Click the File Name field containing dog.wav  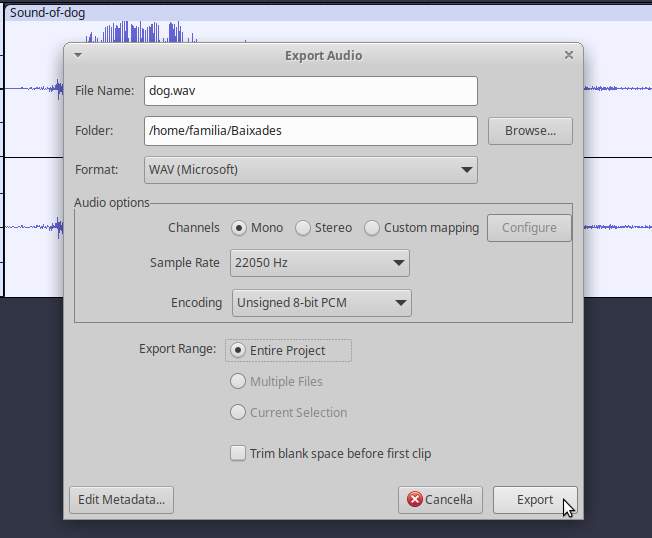point(311,91)
